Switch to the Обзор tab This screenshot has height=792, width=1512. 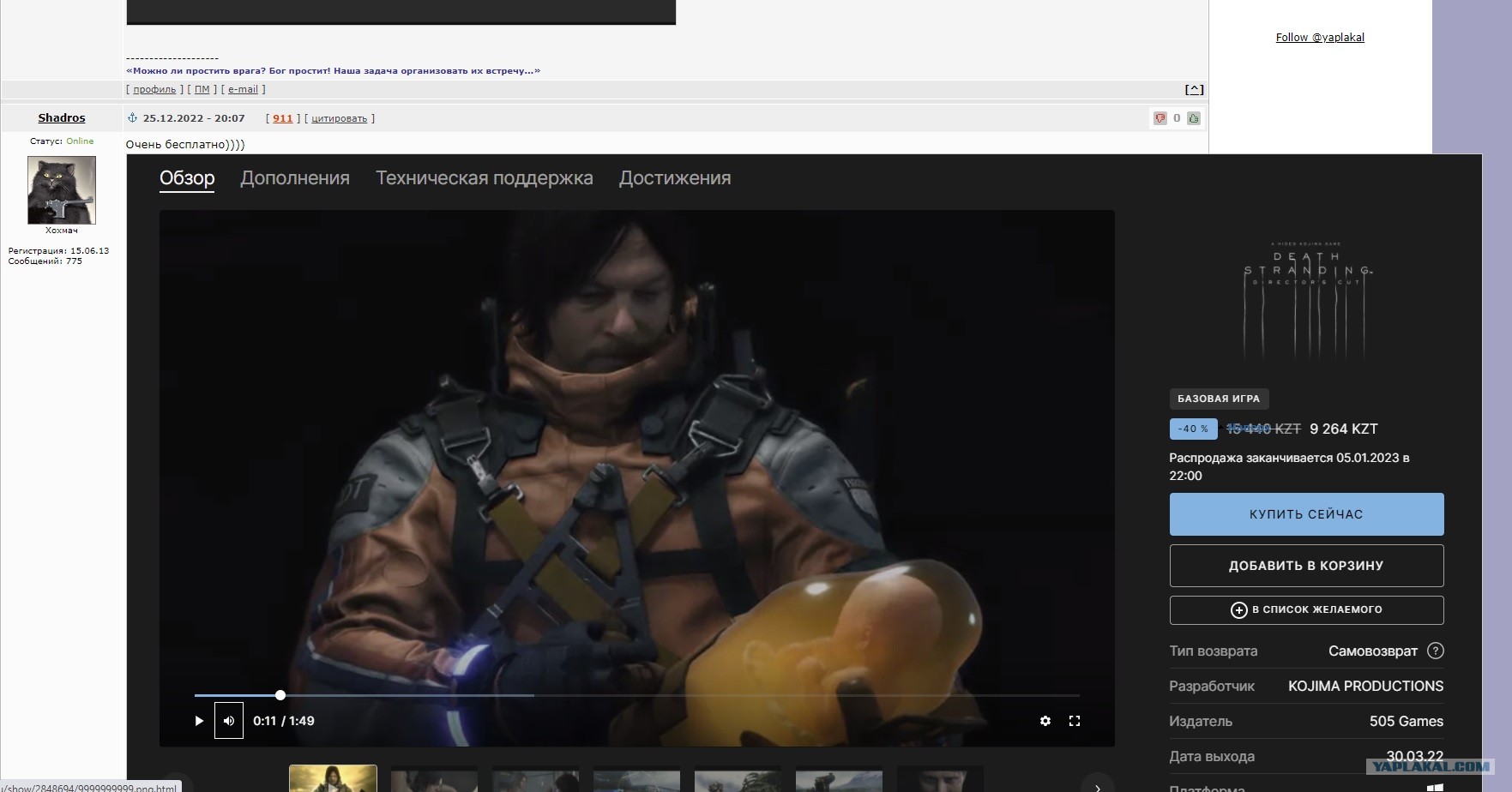click(187, 178)
